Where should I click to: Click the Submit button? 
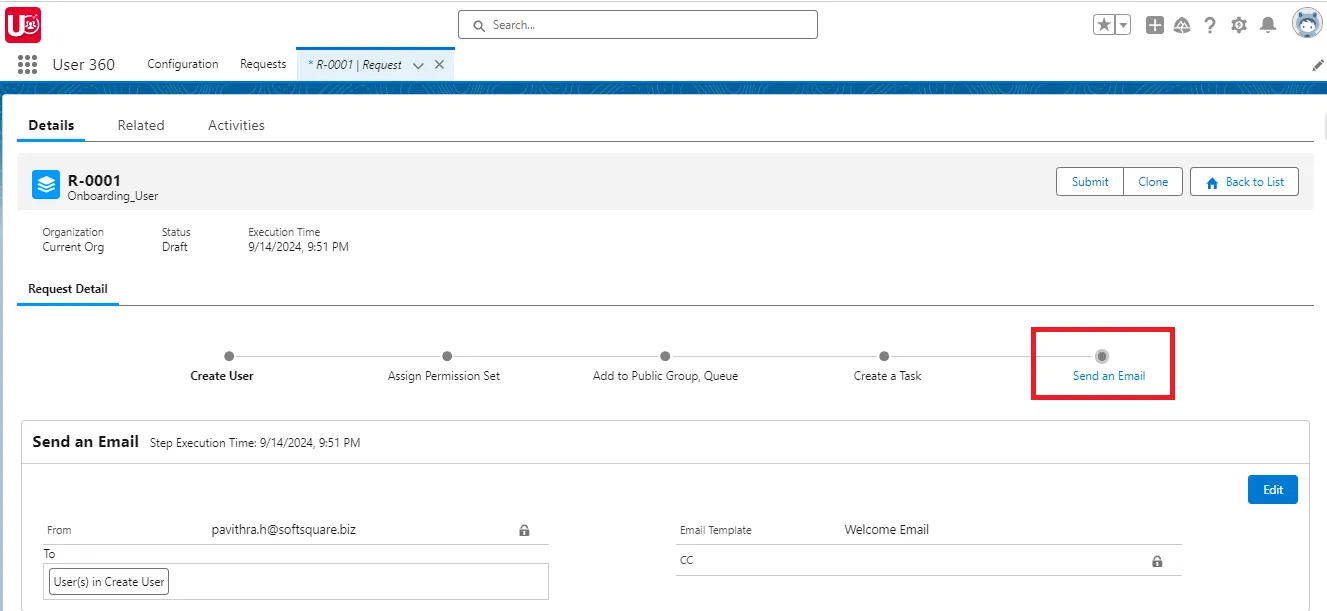pos(1089,181)
